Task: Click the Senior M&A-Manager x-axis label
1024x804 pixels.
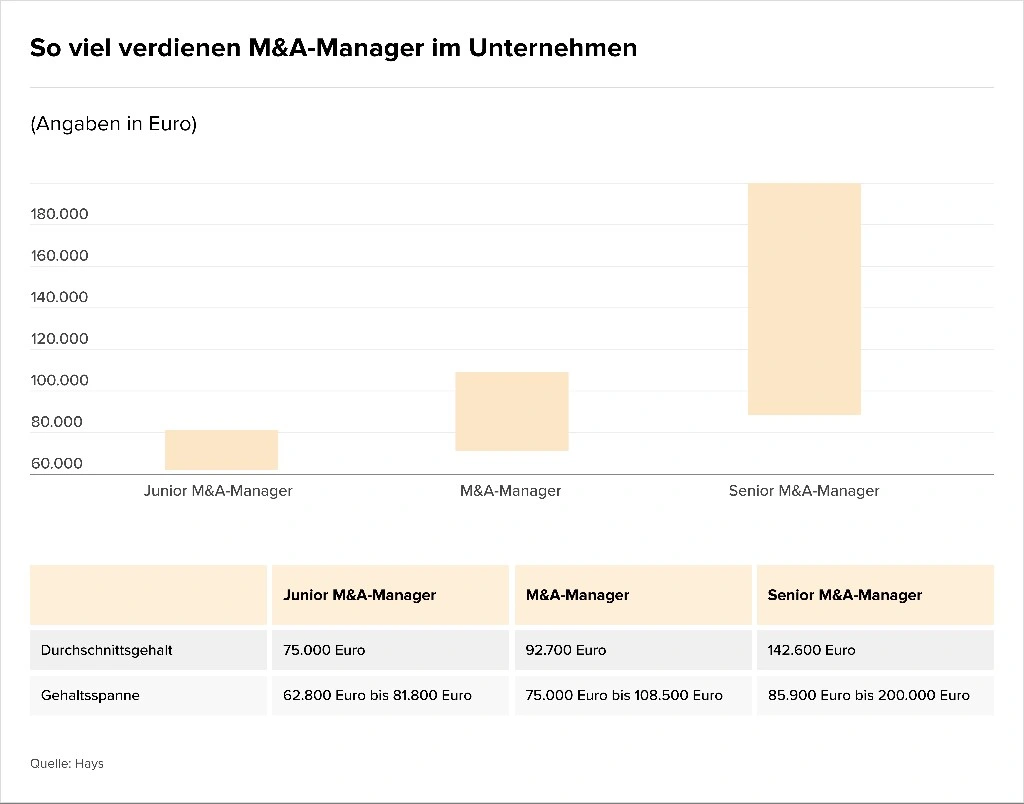Action: click(804, 491)
